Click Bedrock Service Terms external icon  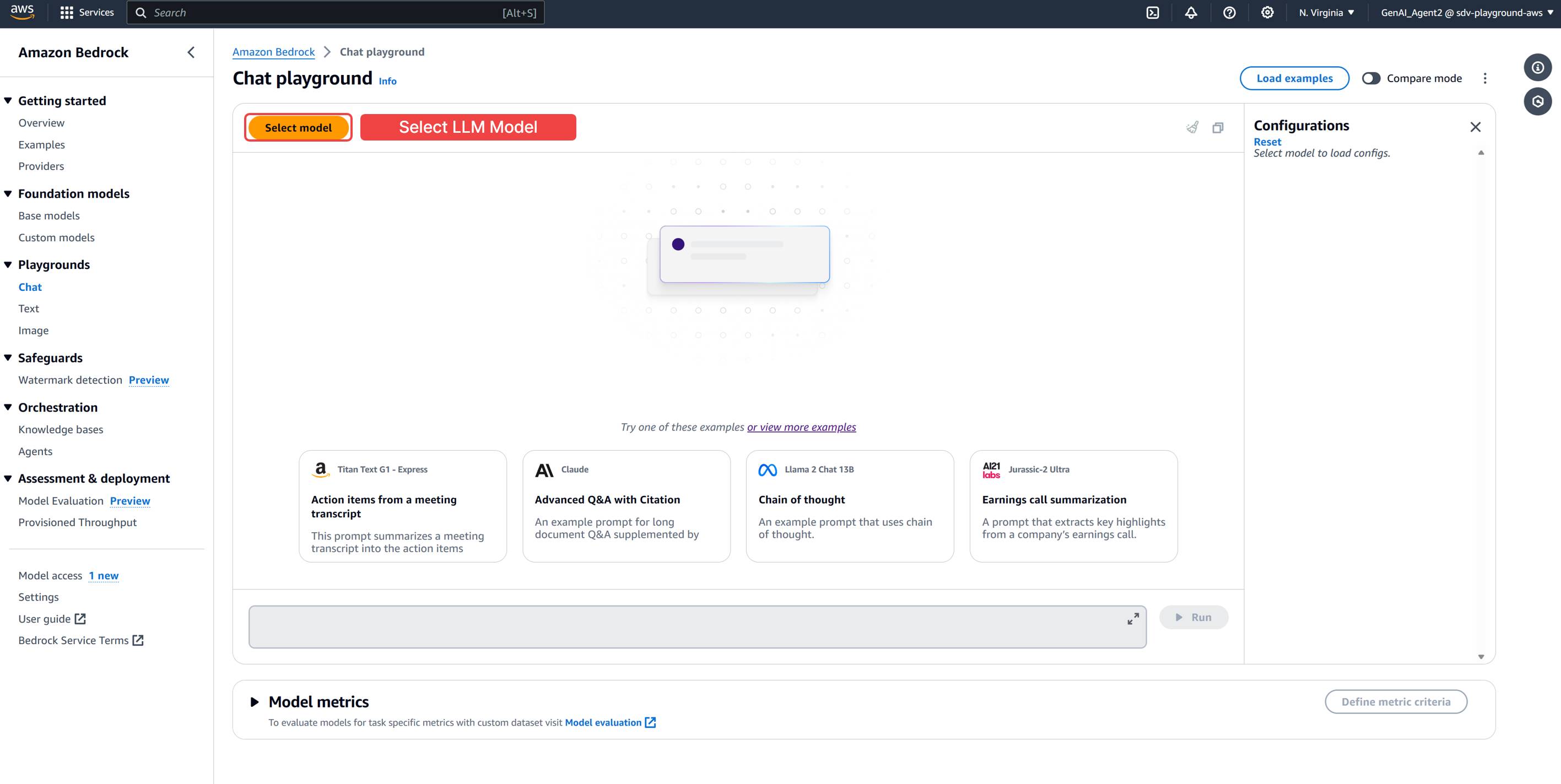(x=138, y=640)
